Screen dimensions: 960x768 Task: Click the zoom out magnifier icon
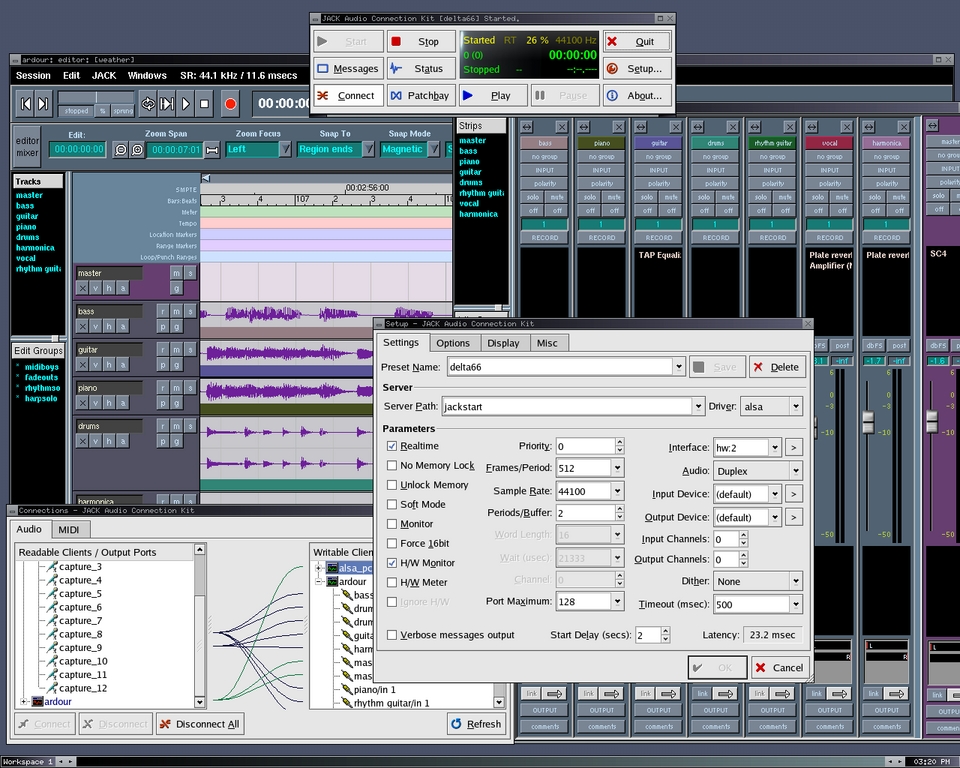(x=119, y=150)
